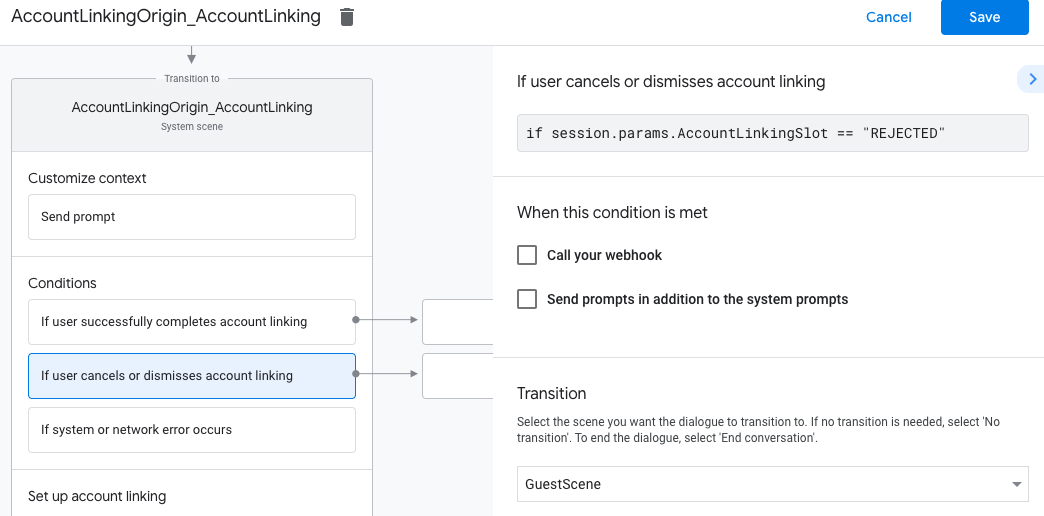This screenshot has height=516, width=1044.
Task: Click connector dot on successful linking condition
Action: pos(356,320)
